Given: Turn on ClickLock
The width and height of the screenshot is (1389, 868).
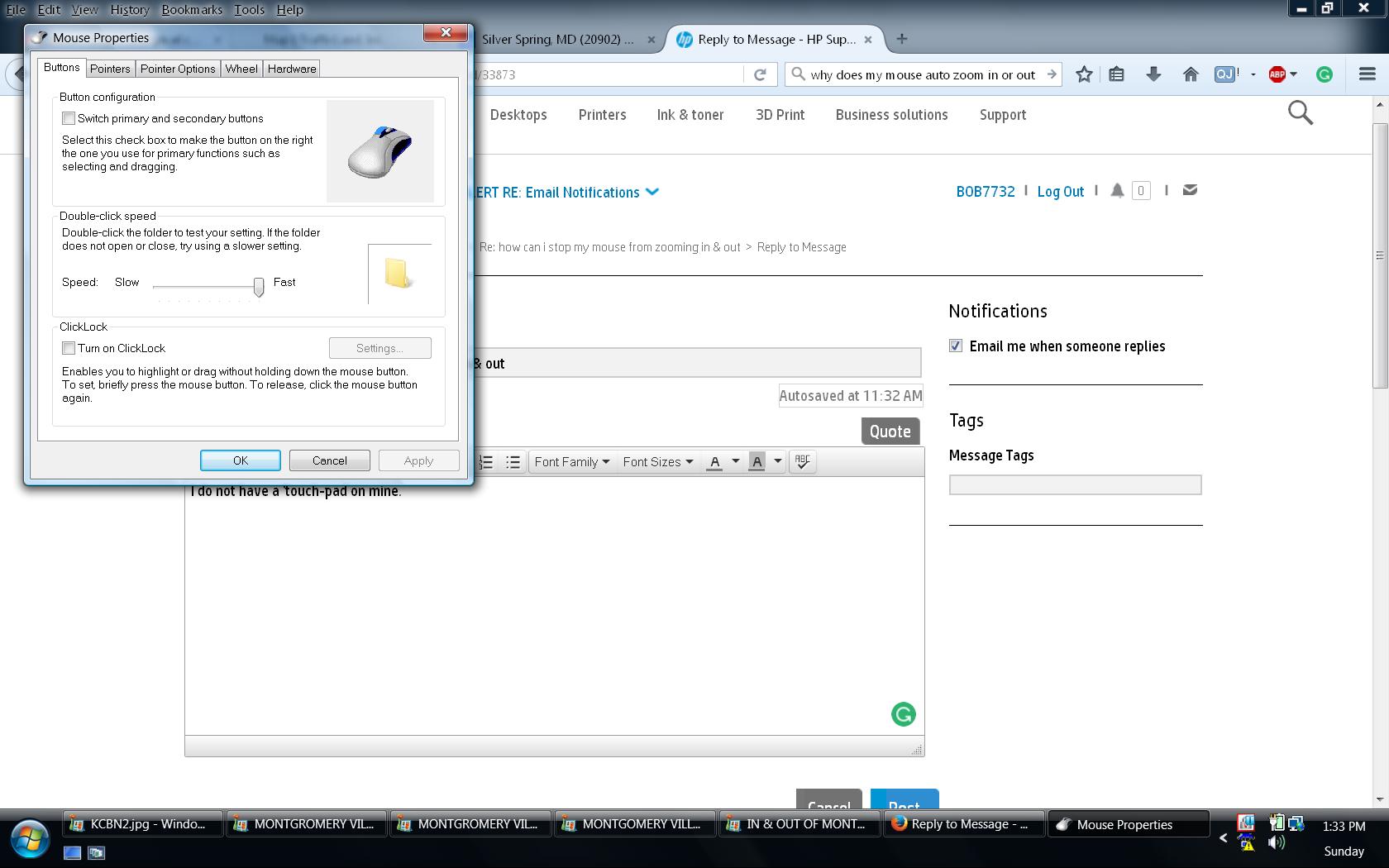Looking at the screenshot, I should (x=69, y=348).
